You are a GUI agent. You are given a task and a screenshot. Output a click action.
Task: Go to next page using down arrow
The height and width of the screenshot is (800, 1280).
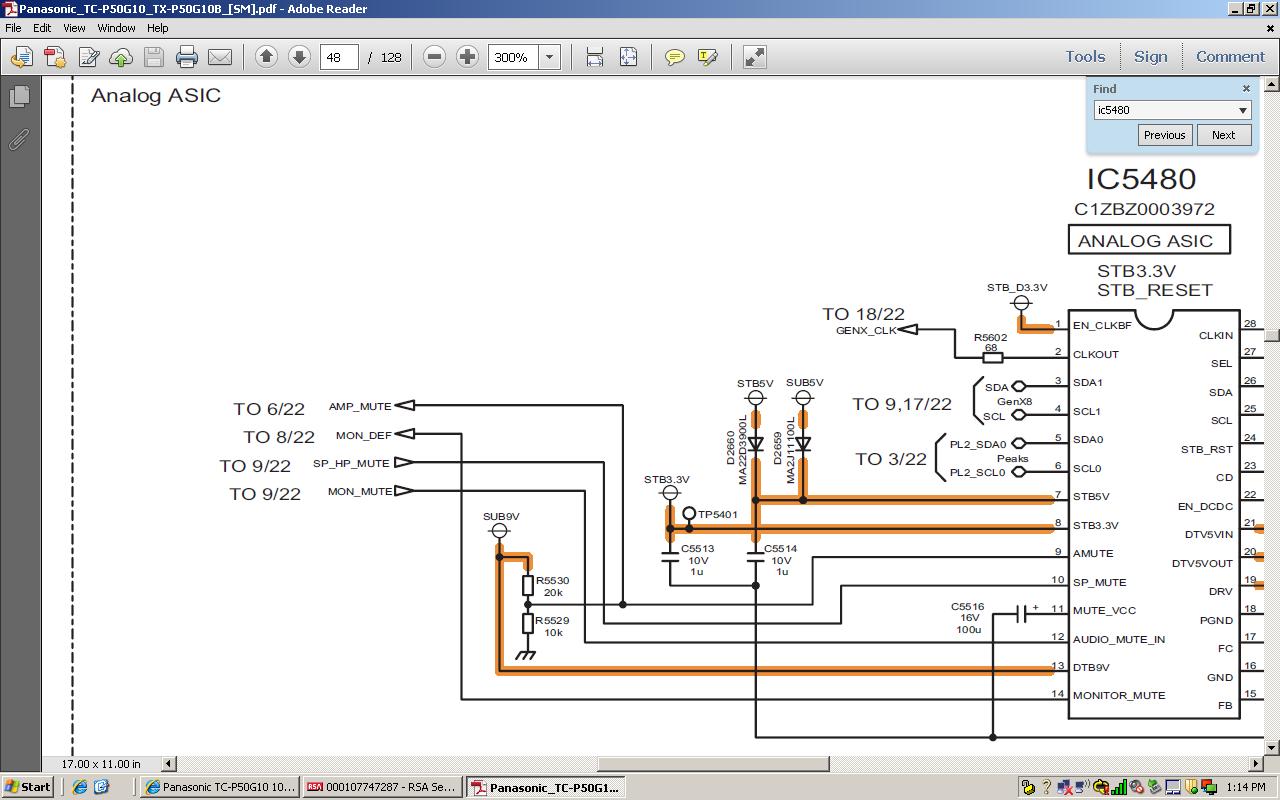click(x=299, y=57)
